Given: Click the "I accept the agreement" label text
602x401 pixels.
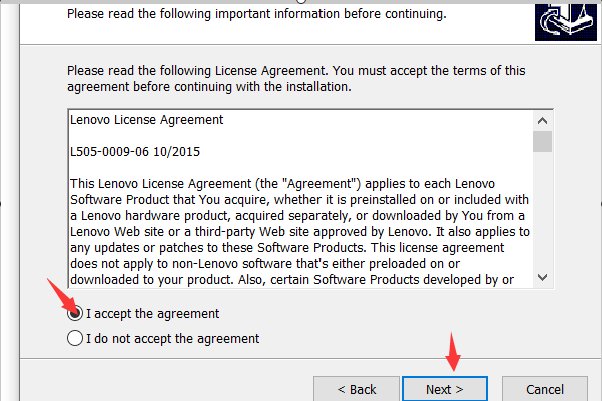Looking at the screenshot, I should (152, 313).
